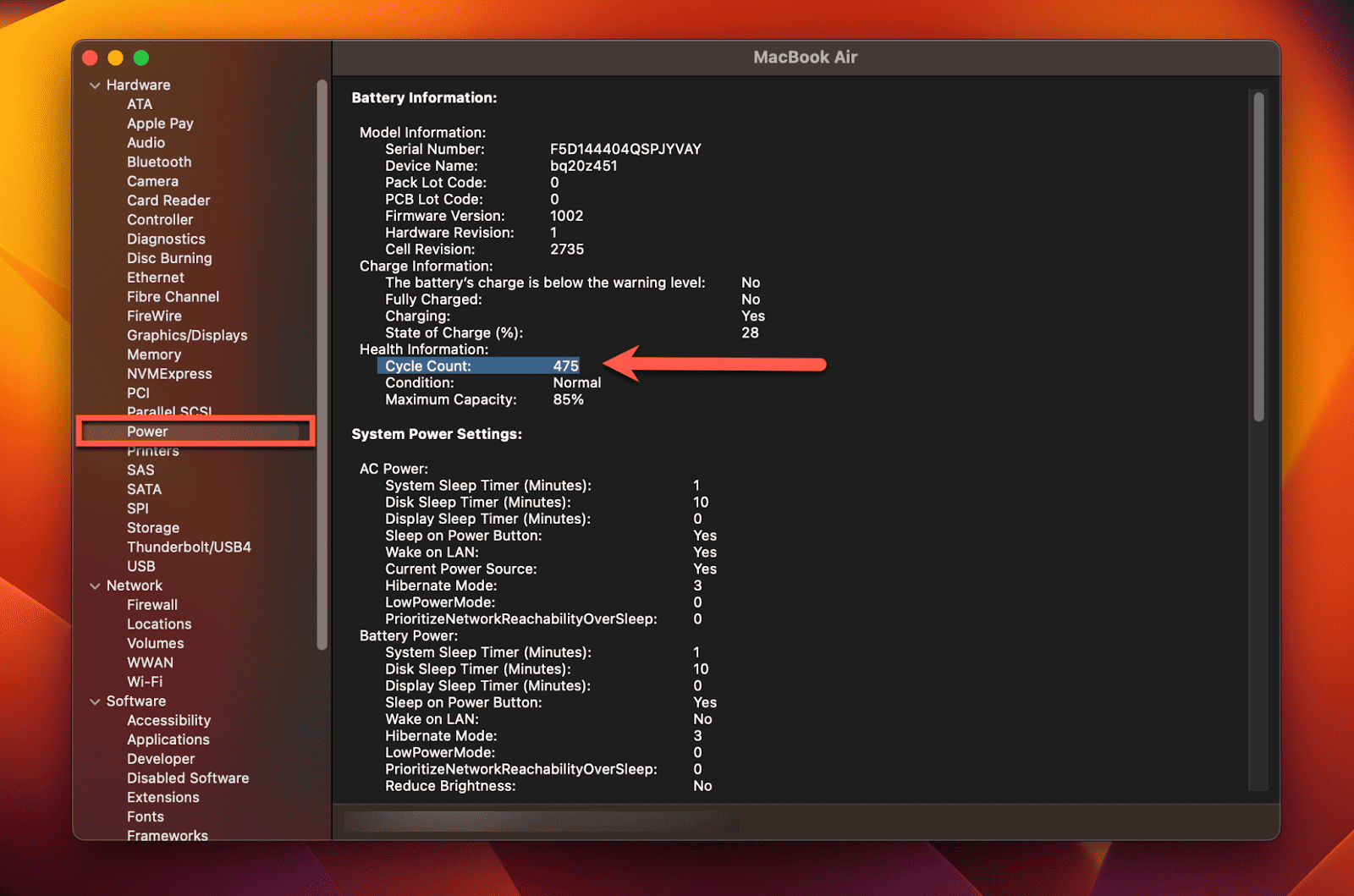
Task: Minimize window with yellow button
Action: pyautogui.click(x=116, y=58)
